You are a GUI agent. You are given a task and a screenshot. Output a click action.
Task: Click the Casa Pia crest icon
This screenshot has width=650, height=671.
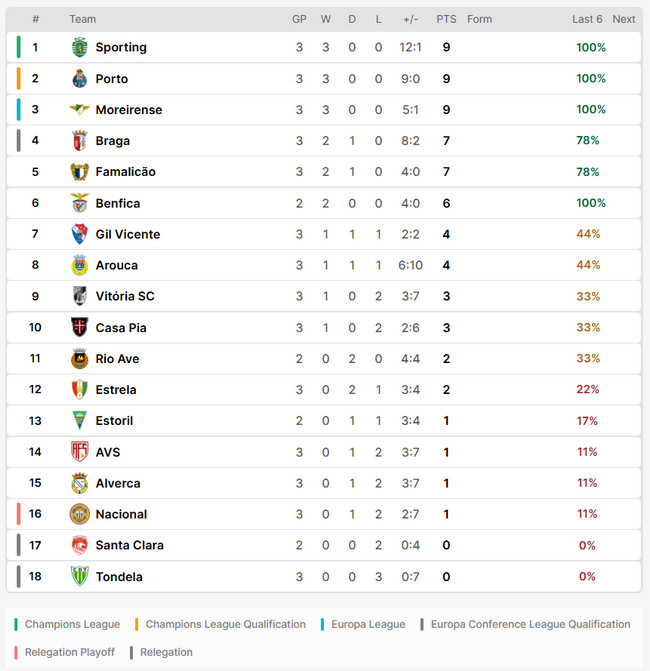80,327
